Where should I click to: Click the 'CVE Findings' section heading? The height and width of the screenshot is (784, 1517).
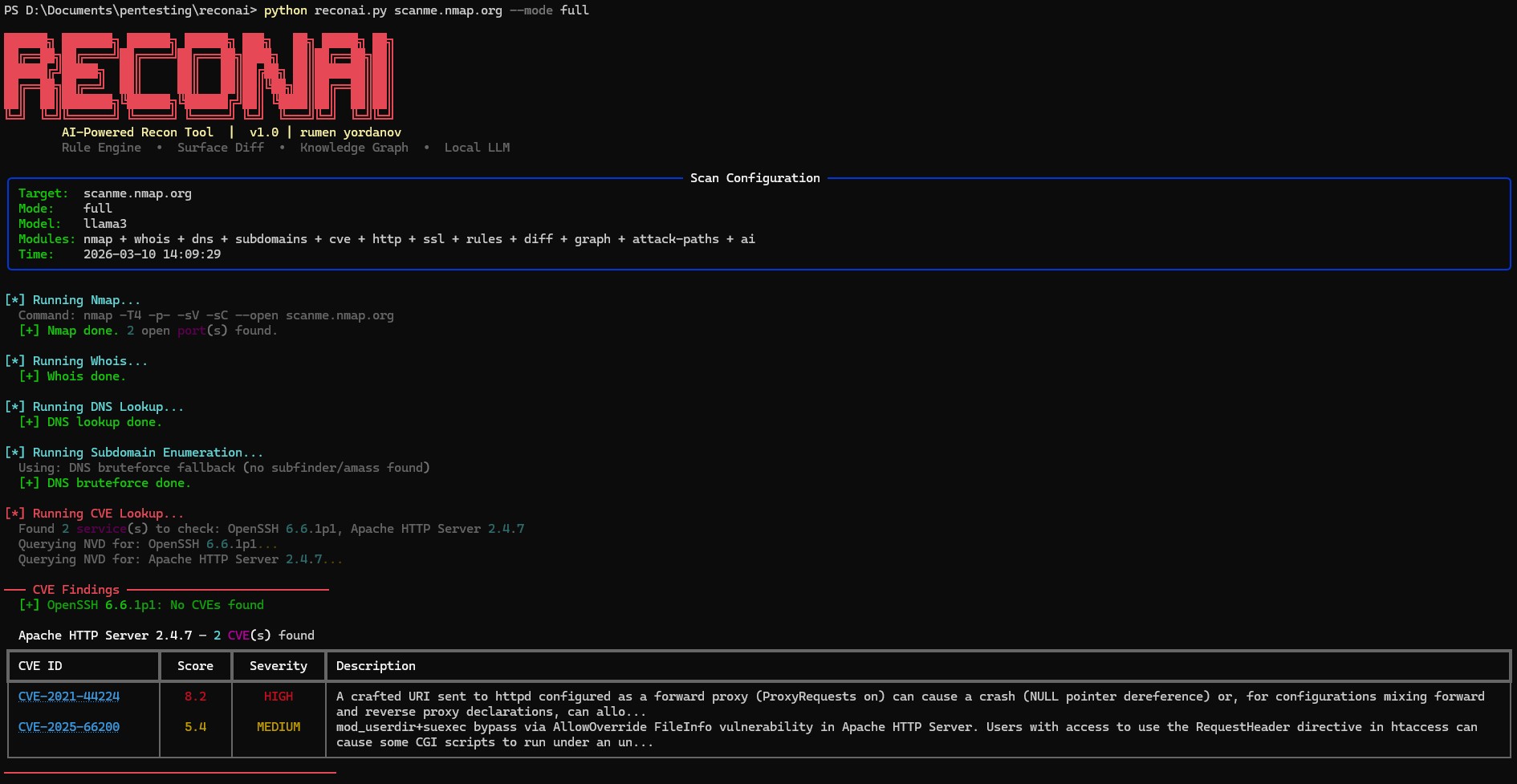pos(76,590)
